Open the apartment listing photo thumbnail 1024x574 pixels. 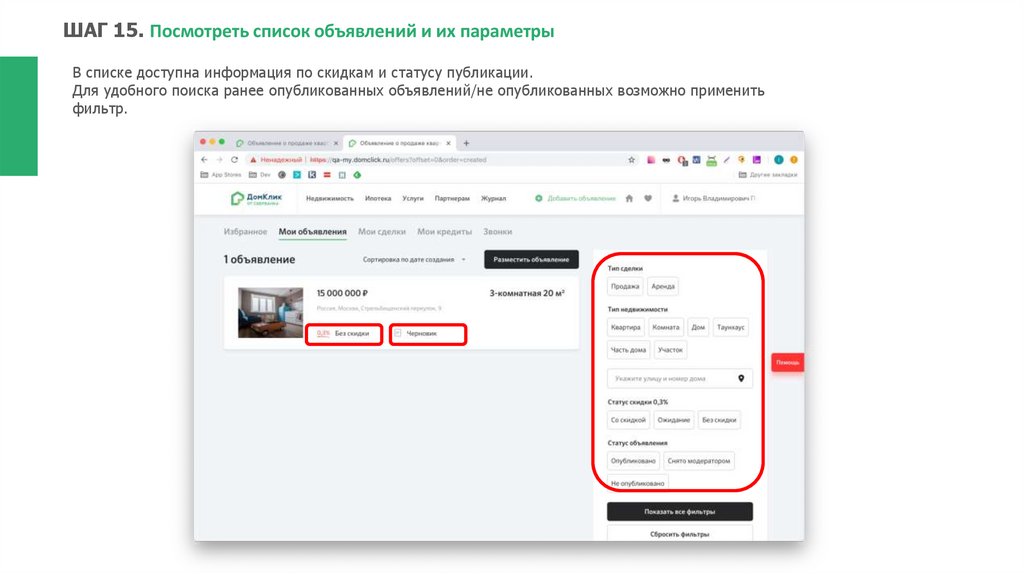[x=270, y=313]
